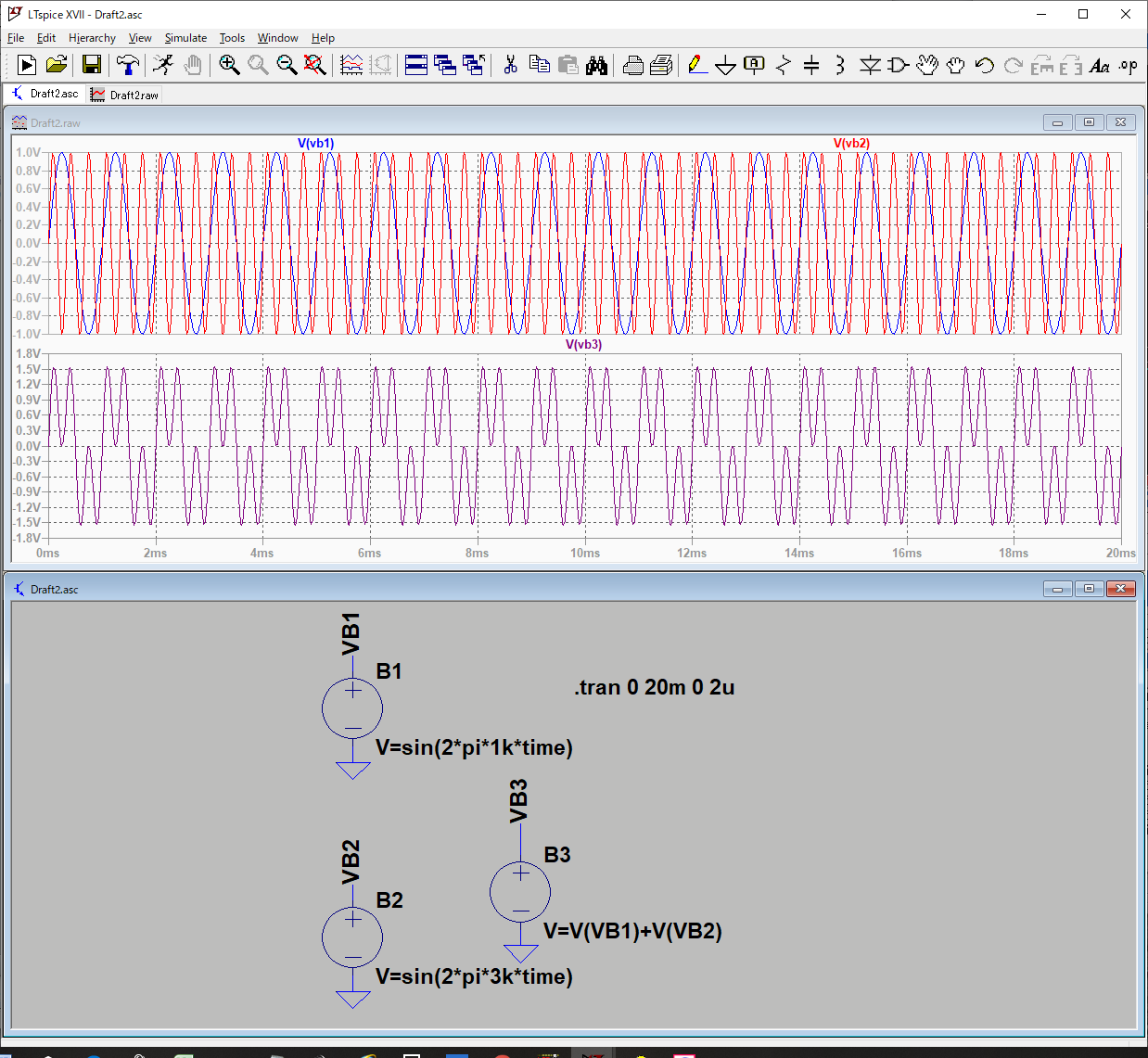
Task: Open the Simulate menu
Action: click(185, 38)
